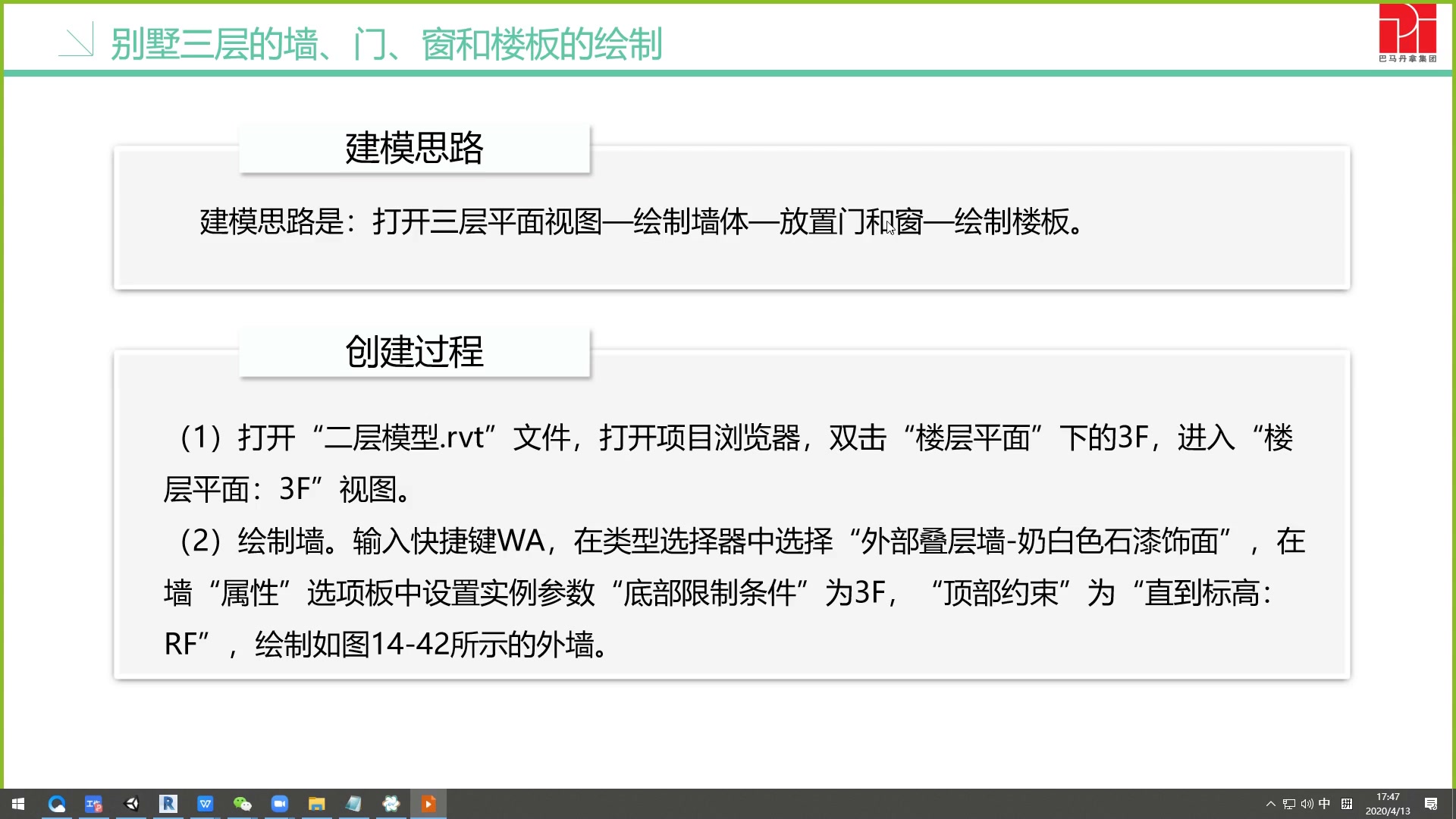Open the network status tray icon
1456x819 pixels.
coord(1289,804)
